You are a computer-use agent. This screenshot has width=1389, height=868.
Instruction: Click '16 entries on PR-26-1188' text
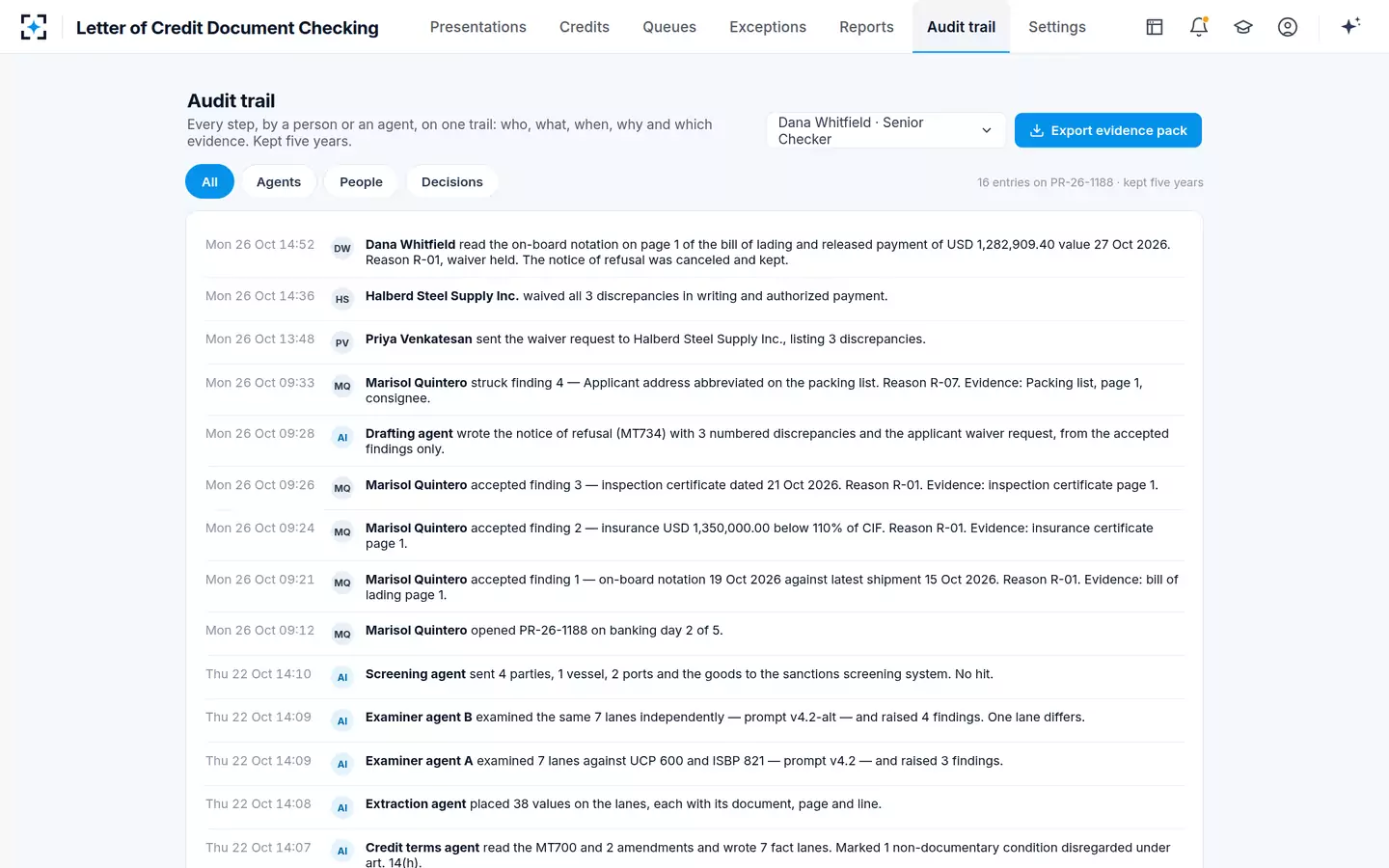(x=1046, y=182)
